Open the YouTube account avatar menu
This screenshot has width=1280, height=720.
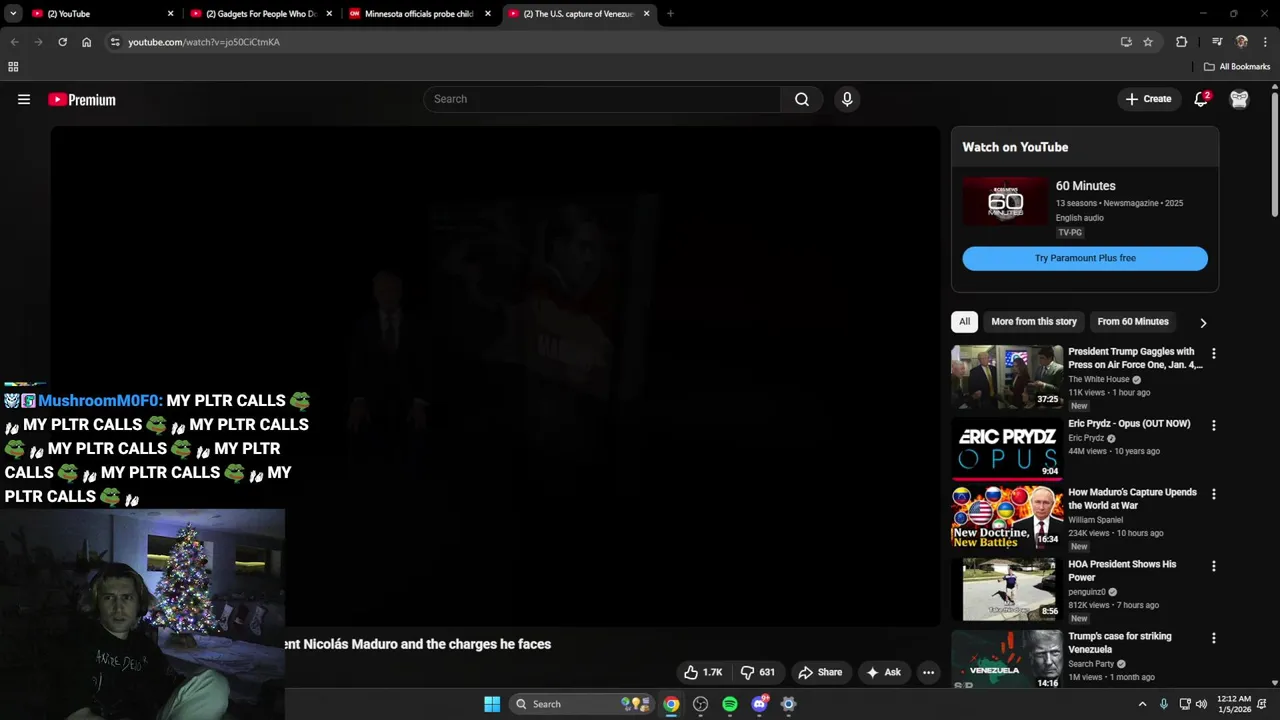1239,99
